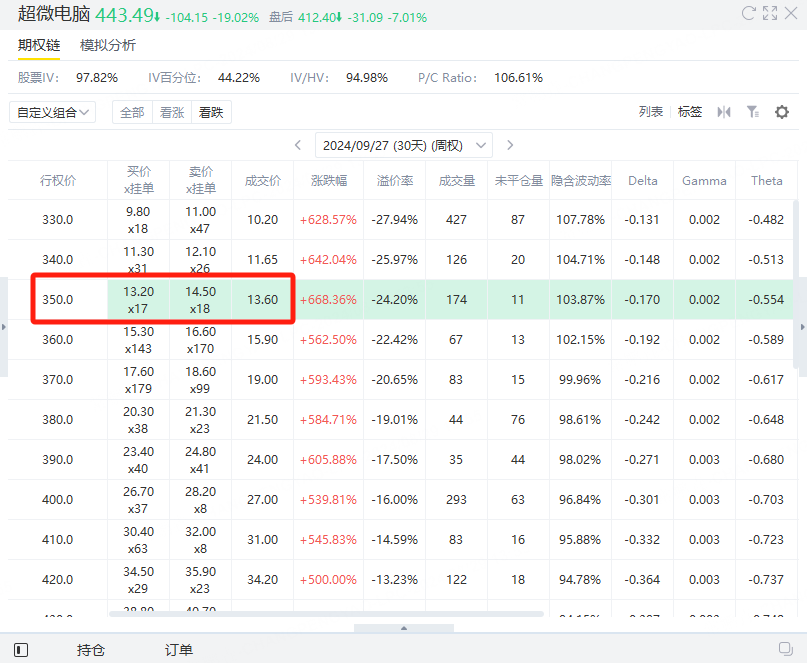This screenshot has height=663, width=807.
Task: Click the 超微电脑 stock name
Action: [x=54, y=14]
